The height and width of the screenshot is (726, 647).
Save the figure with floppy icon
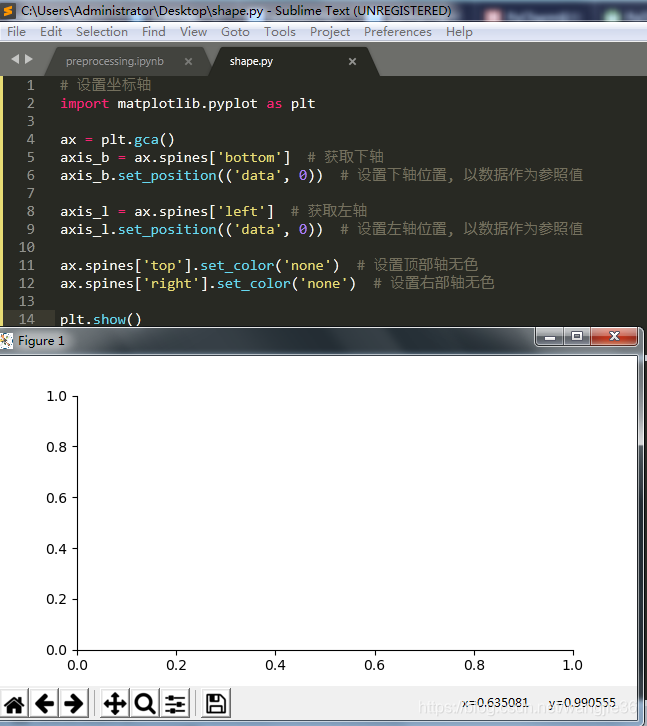point(215,703)
